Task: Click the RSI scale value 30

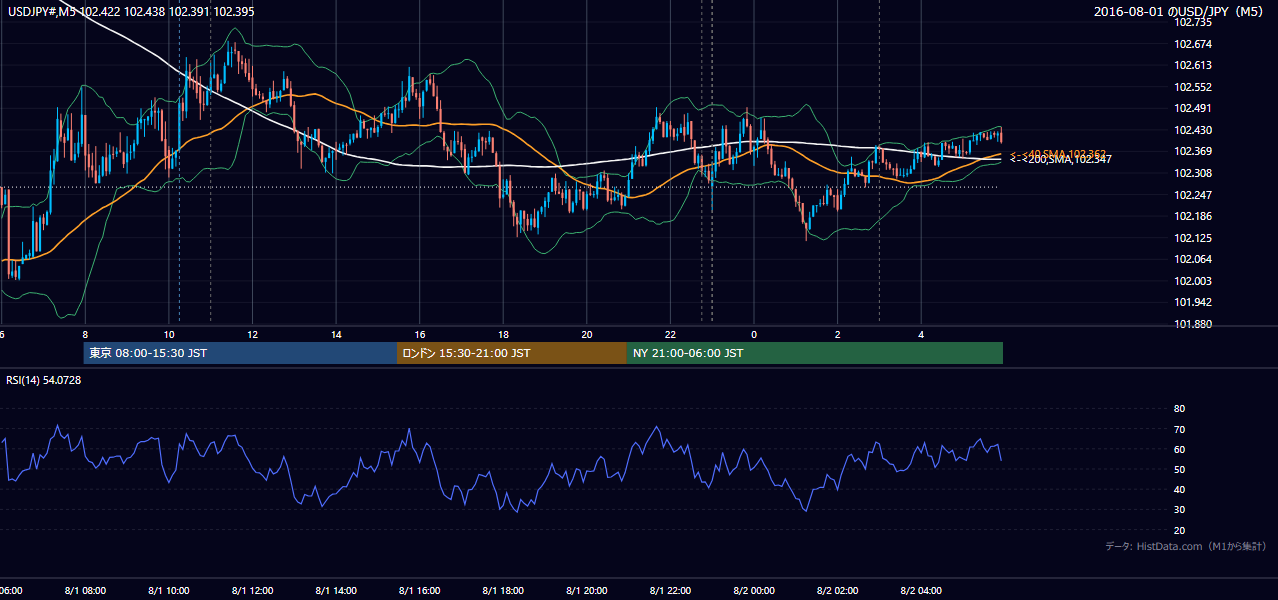Action: coord(1179,510)
